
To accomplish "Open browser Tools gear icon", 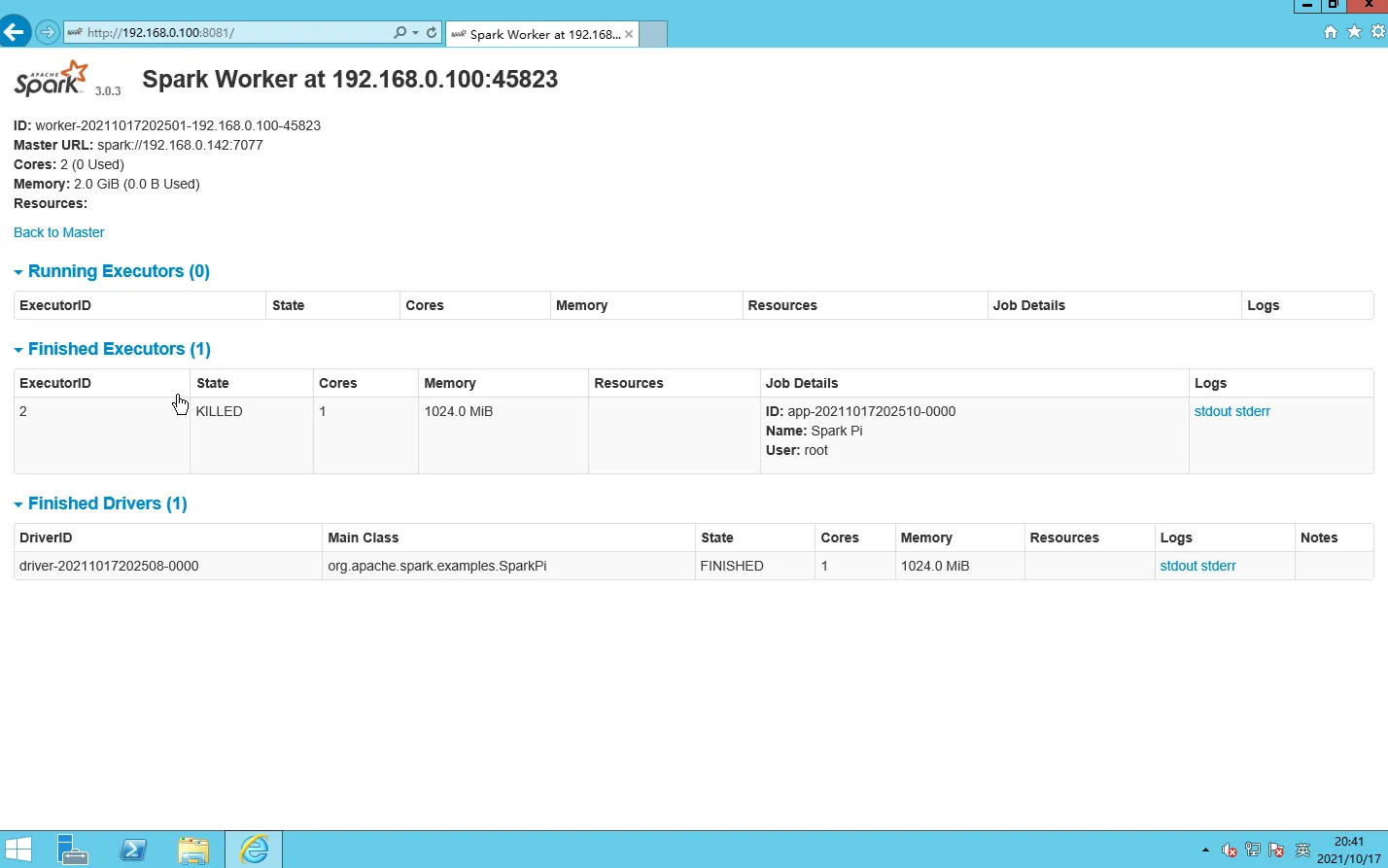I will (x=1377, y=33).
